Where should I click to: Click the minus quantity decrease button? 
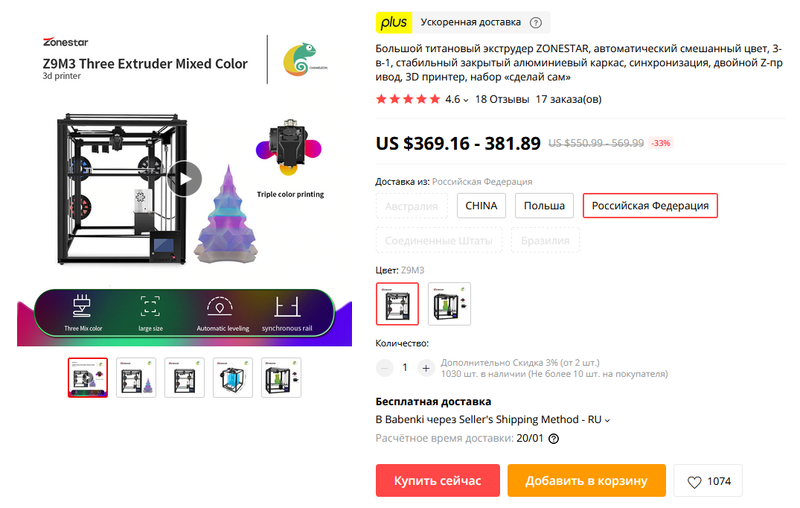(x=385, y=368)
